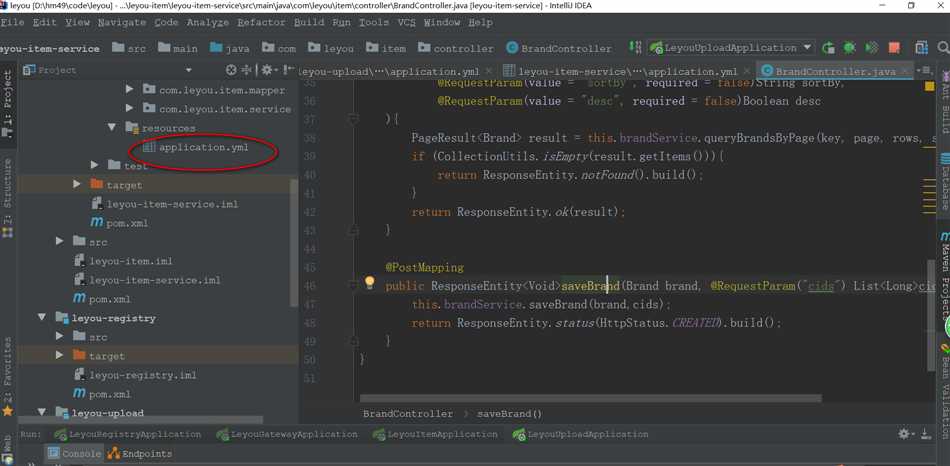Switch to Console tab in Run panel
950x466 pixels.
point(75,453)
